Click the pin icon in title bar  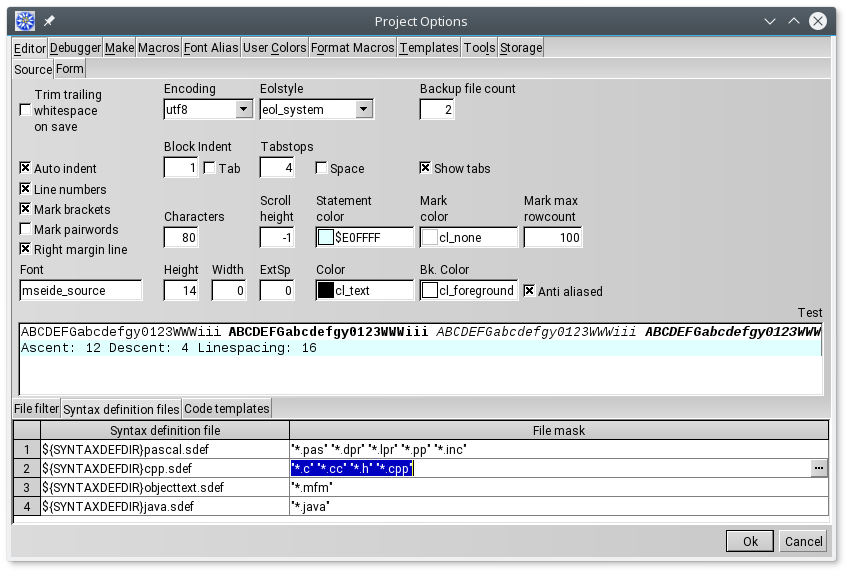pos(50,21)
